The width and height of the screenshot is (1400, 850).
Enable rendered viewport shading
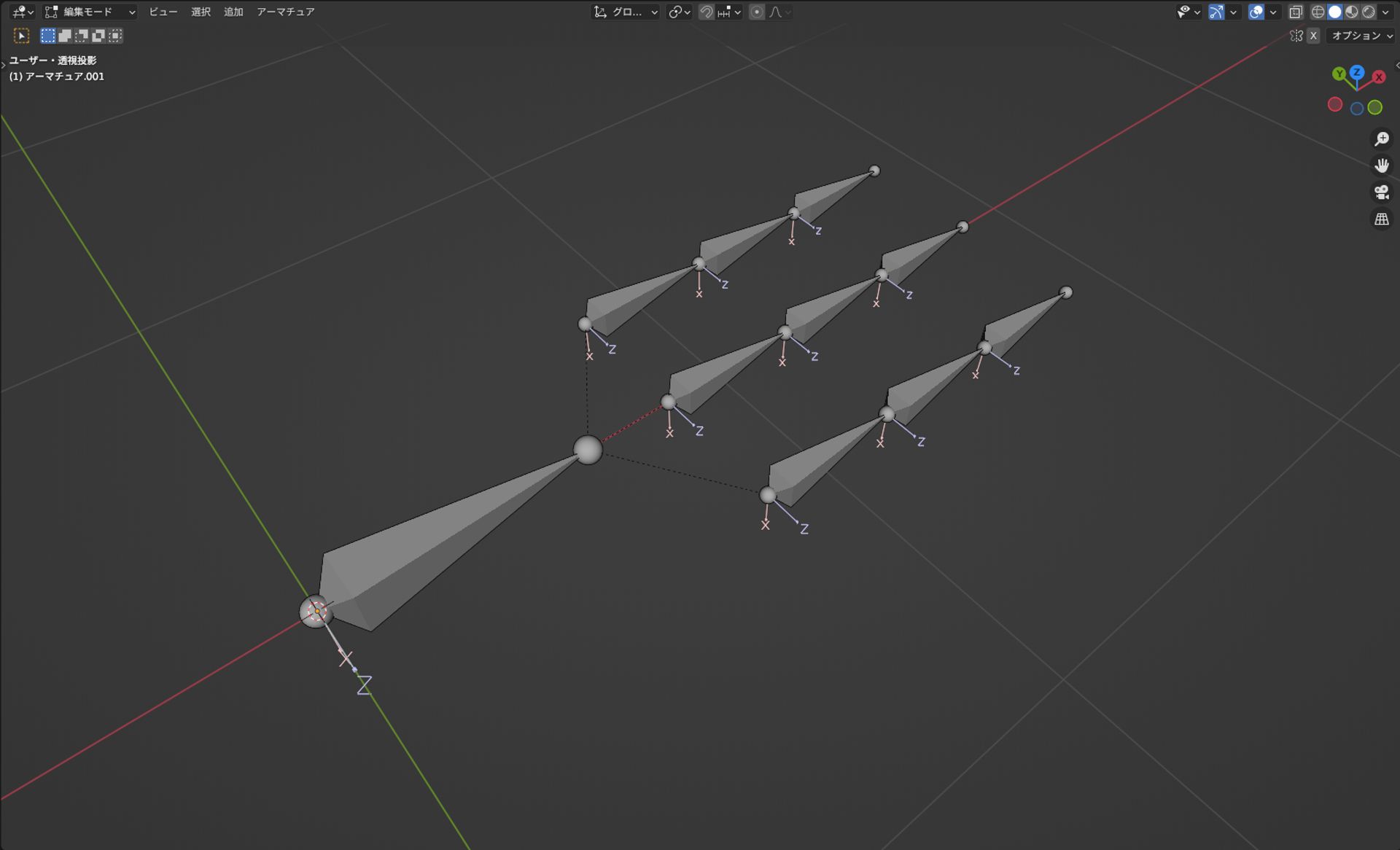click(1369, 12)
